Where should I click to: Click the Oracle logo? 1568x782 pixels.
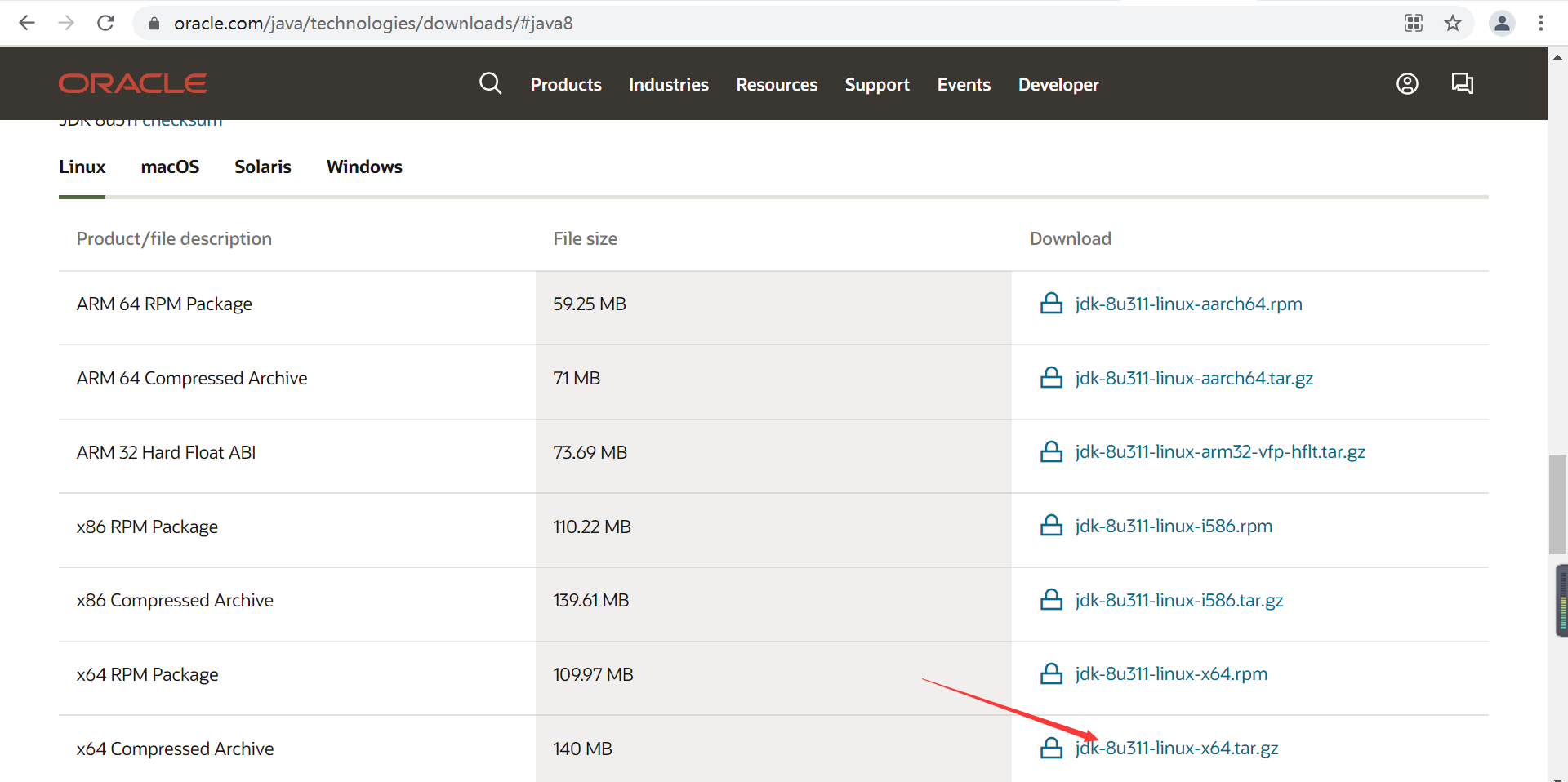click(133, 83)
